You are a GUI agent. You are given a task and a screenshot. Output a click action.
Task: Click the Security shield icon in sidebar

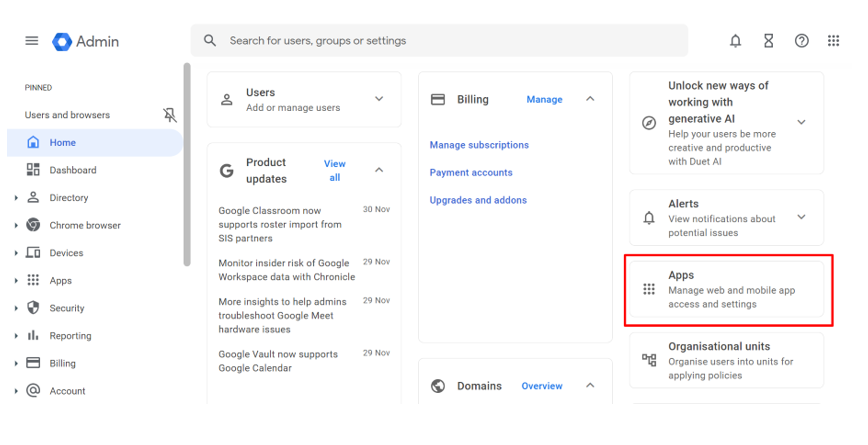(33, 308)
